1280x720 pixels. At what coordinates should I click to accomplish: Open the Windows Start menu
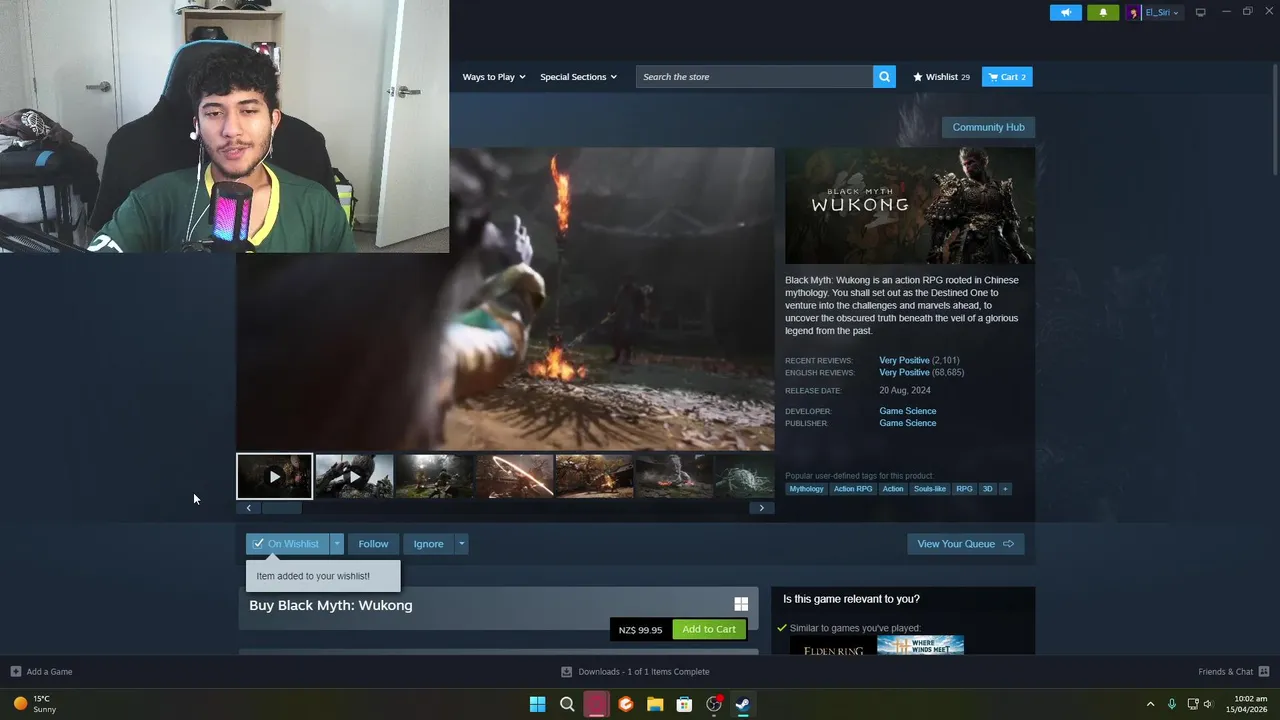pos(537,704)
